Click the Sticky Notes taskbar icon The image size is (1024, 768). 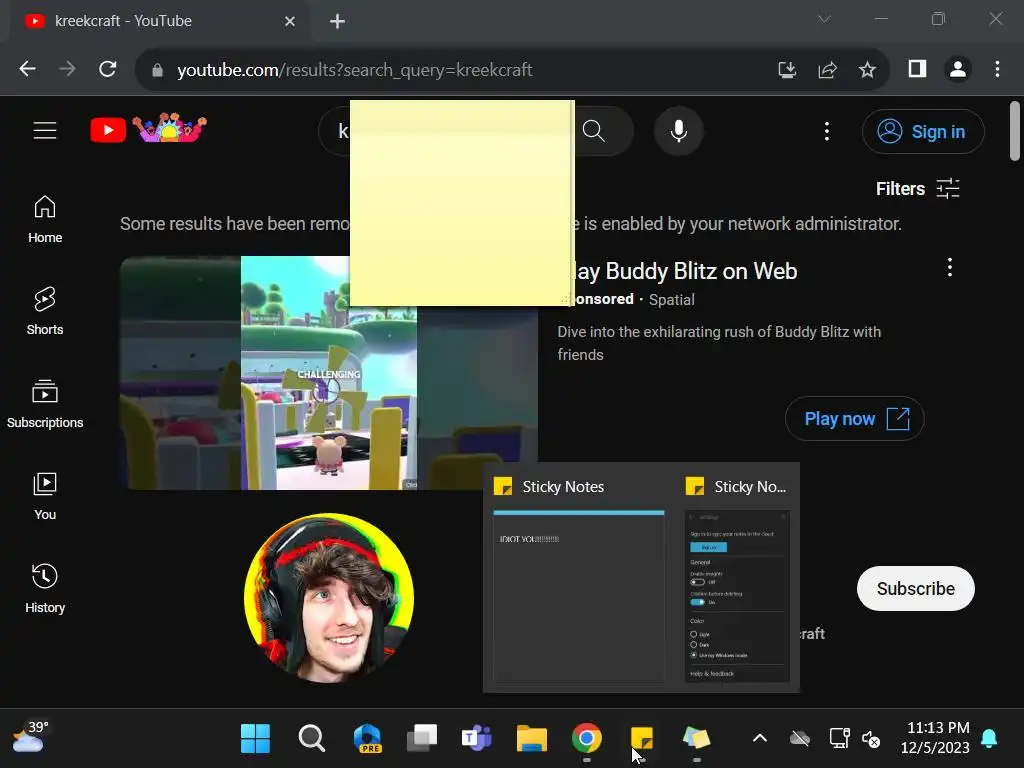(641, 739)
